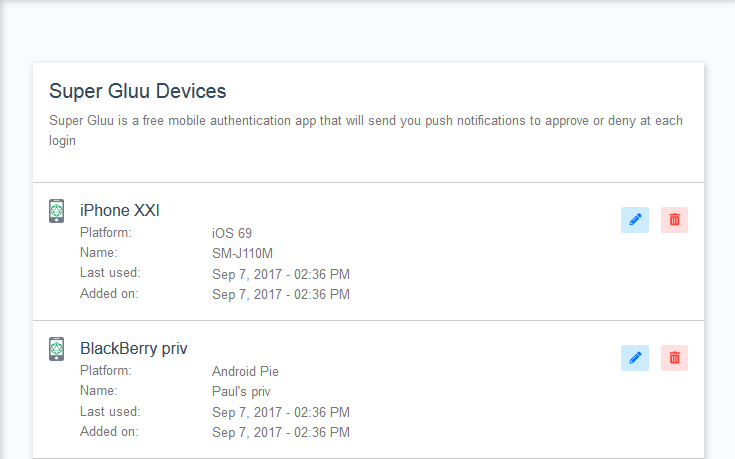Click the Name label under BlackBerry priv
This screenshot has width=735, height=459.
98,390
